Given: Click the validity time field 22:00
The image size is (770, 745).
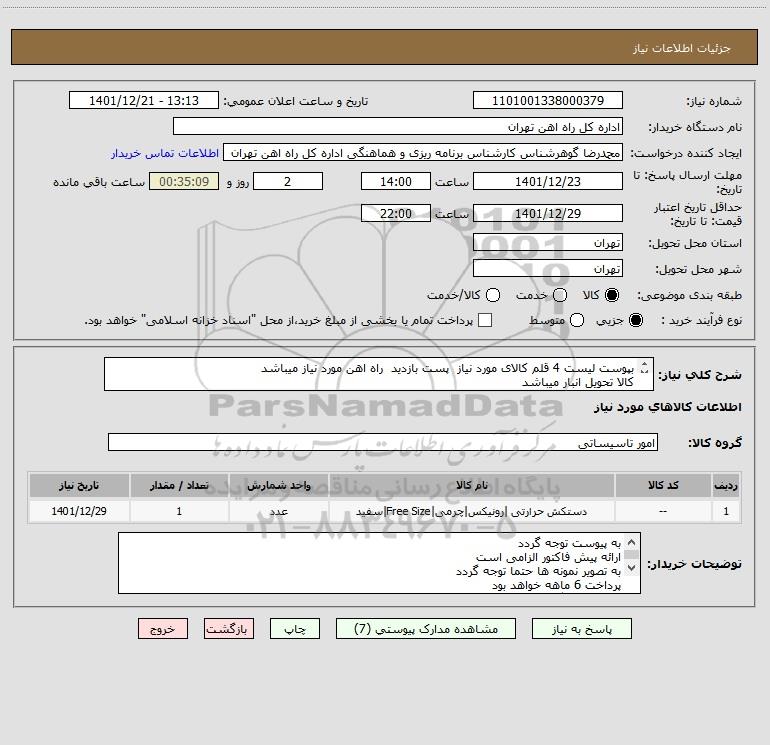Looking at the screenshot, I should [396, 213].
